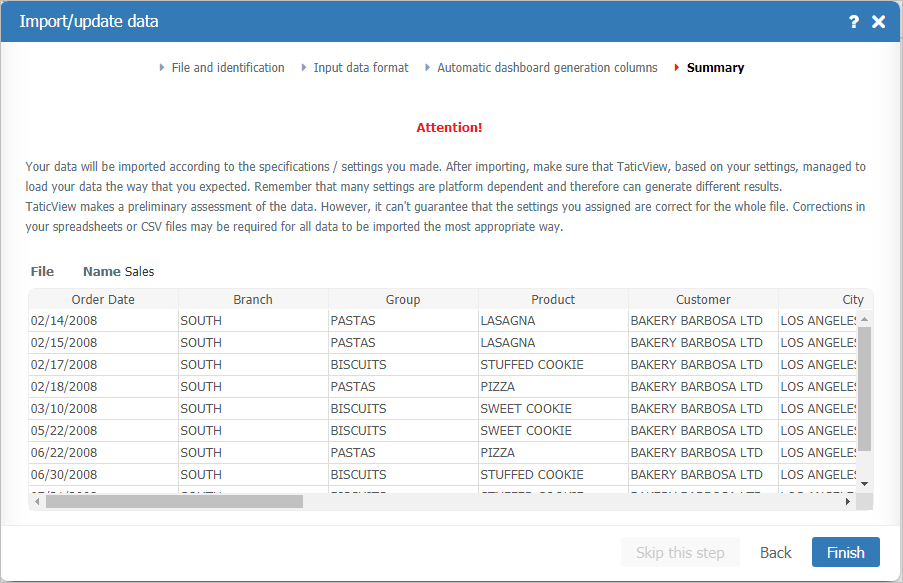Click the disabled Skip this step button
Viewport: 903px width, 583px height.
tap(680, 551)
